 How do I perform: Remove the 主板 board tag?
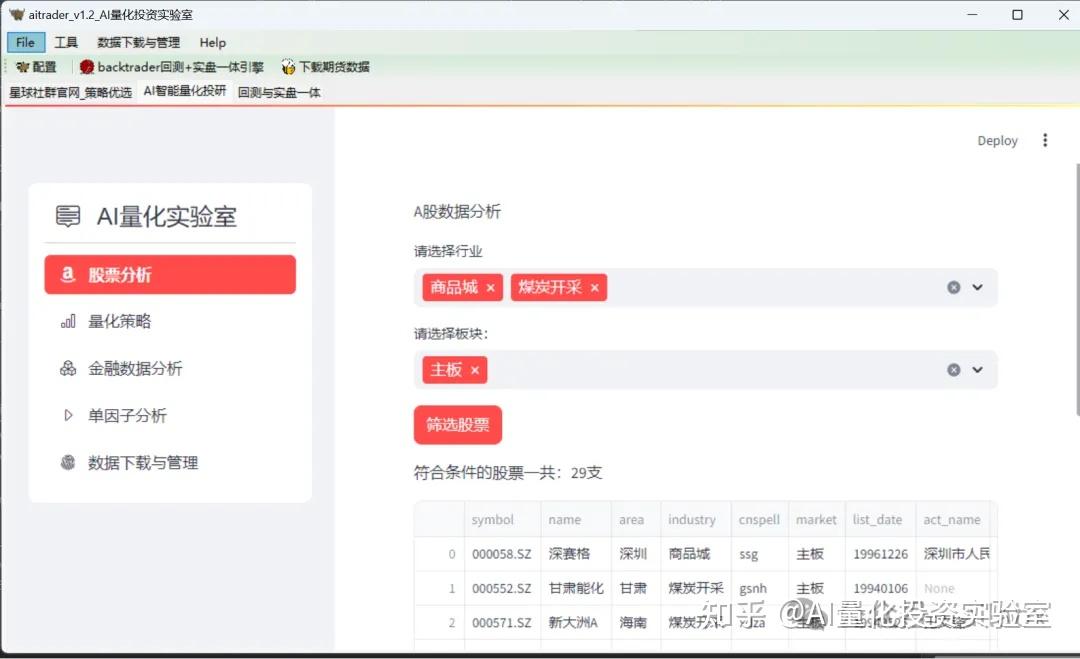pos(474,369)
